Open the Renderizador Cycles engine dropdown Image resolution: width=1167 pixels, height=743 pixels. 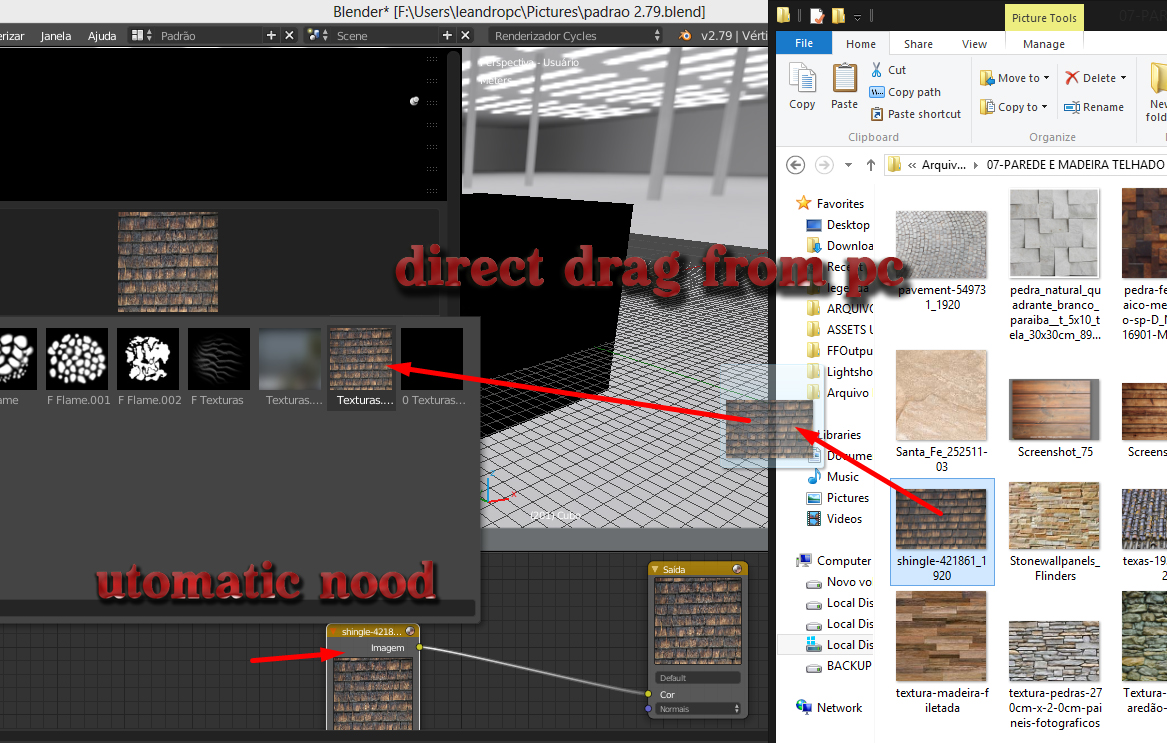click(575, 35)
